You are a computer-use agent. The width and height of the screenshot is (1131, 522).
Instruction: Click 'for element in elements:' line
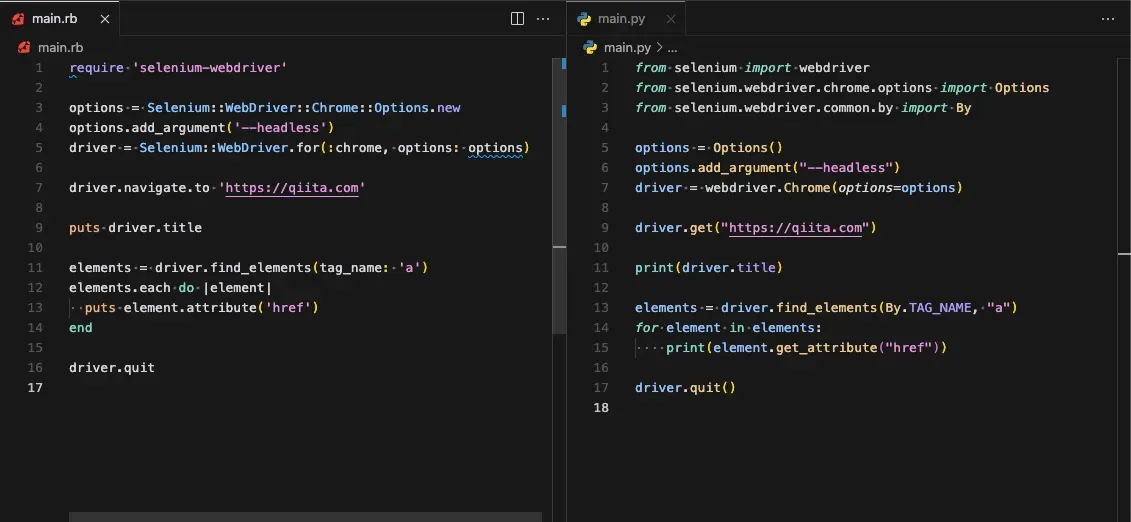click(x=729, y=328)
